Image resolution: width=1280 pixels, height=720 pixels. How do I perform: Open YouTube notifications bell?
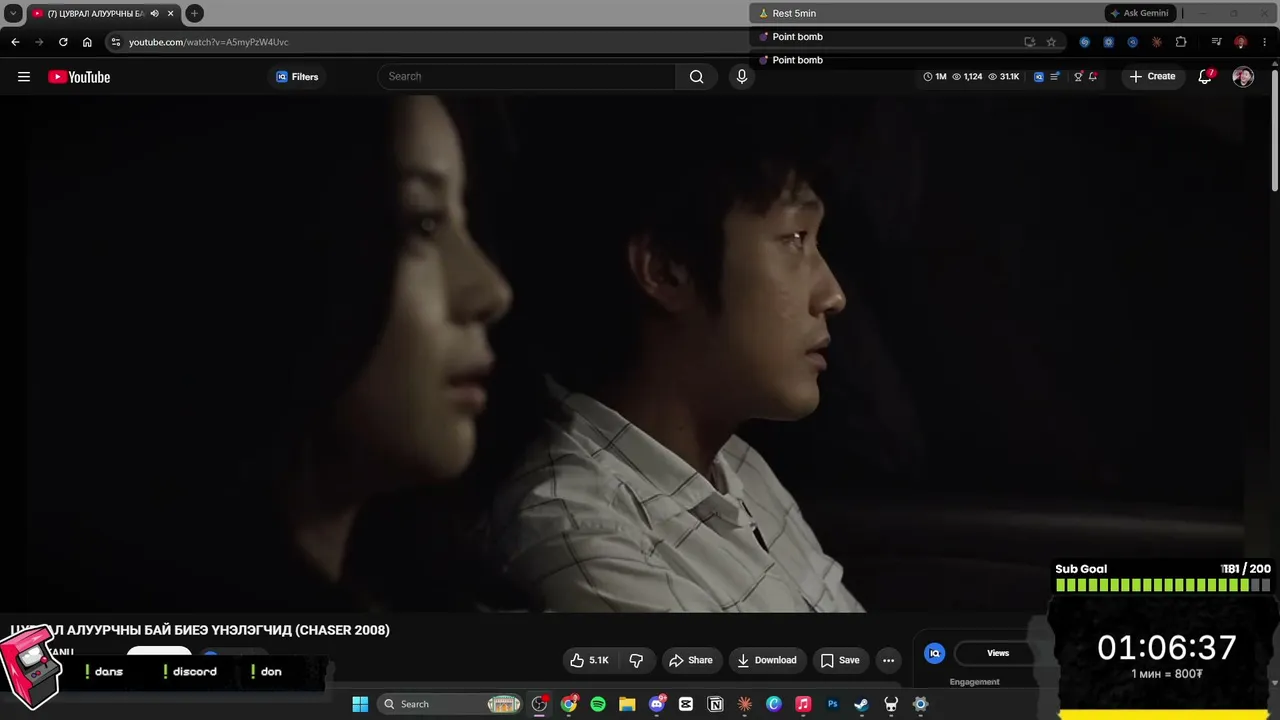(1205, 77)
